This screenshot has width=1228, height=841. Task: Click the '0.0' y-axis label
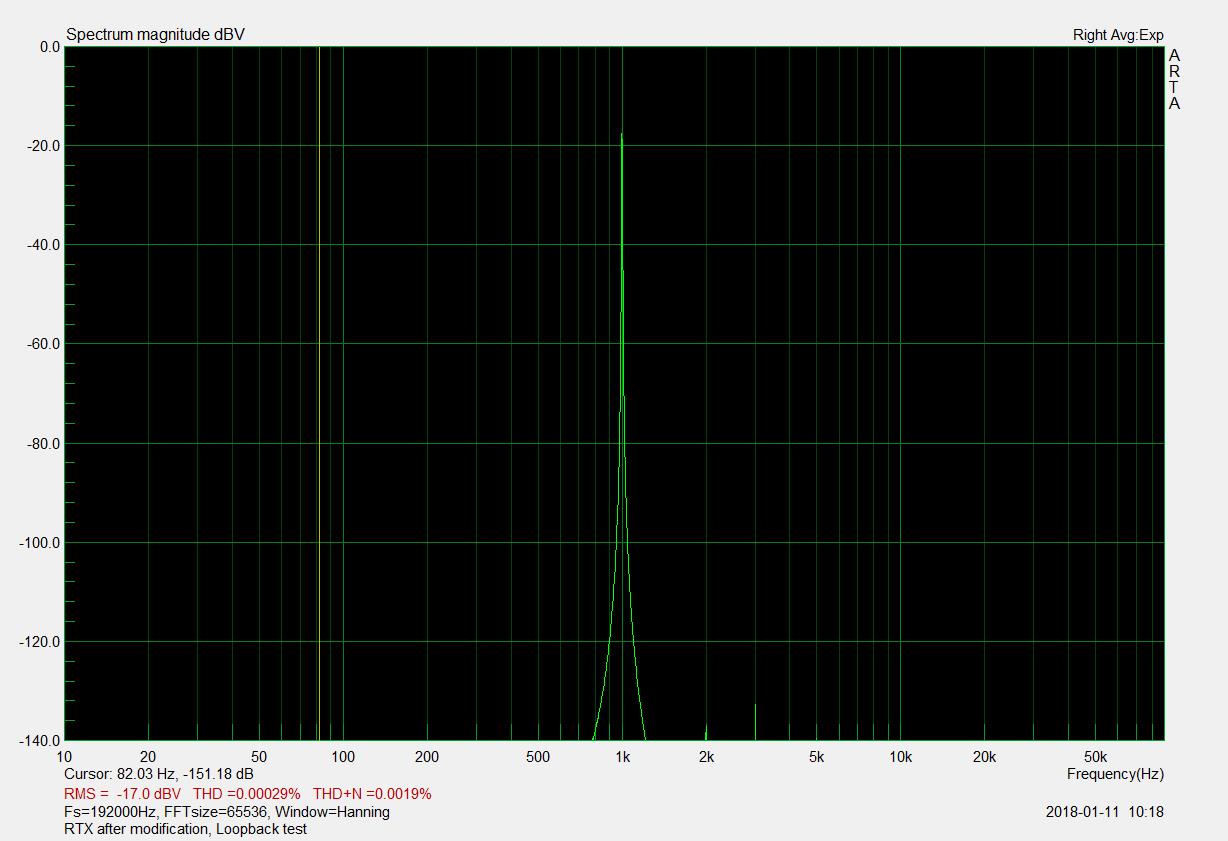50,47
